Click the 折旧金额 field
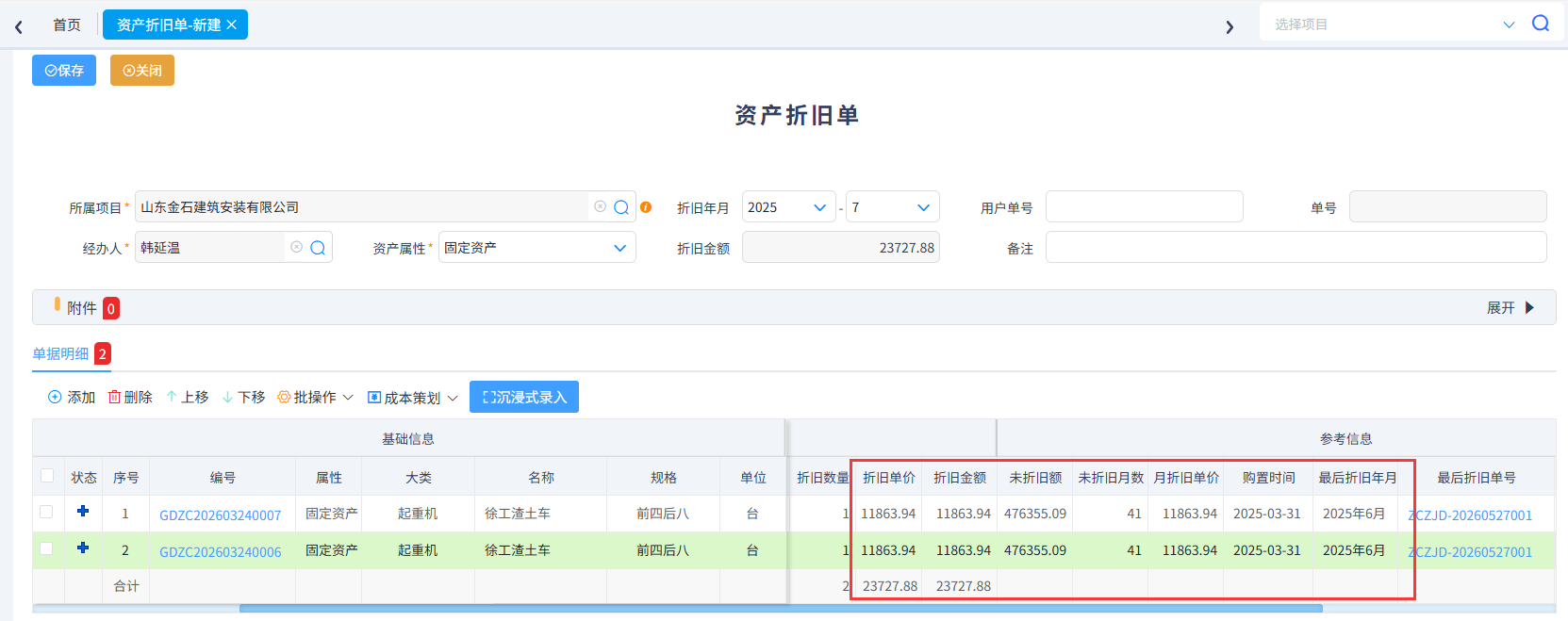The image size is (1568, 621). (x=840, y=248)
